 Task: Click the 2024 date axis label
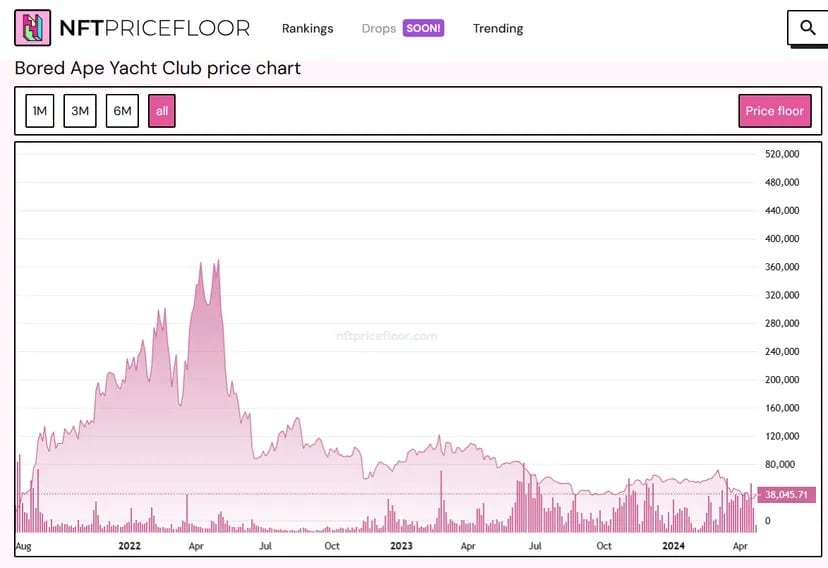(673, 546)
